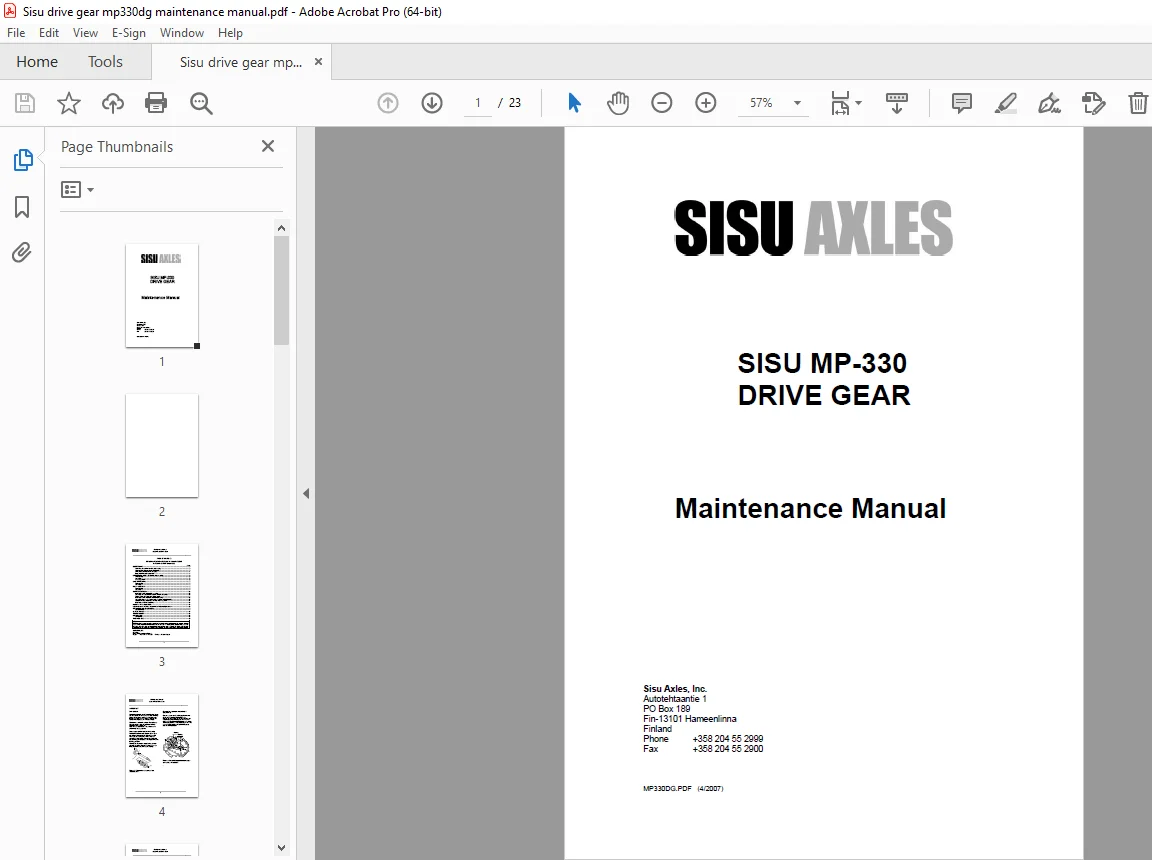This screenshot has width=1152, height=860.
Task: Click the "MP330DG.PDF" footer text
Action: coord(667,789)
